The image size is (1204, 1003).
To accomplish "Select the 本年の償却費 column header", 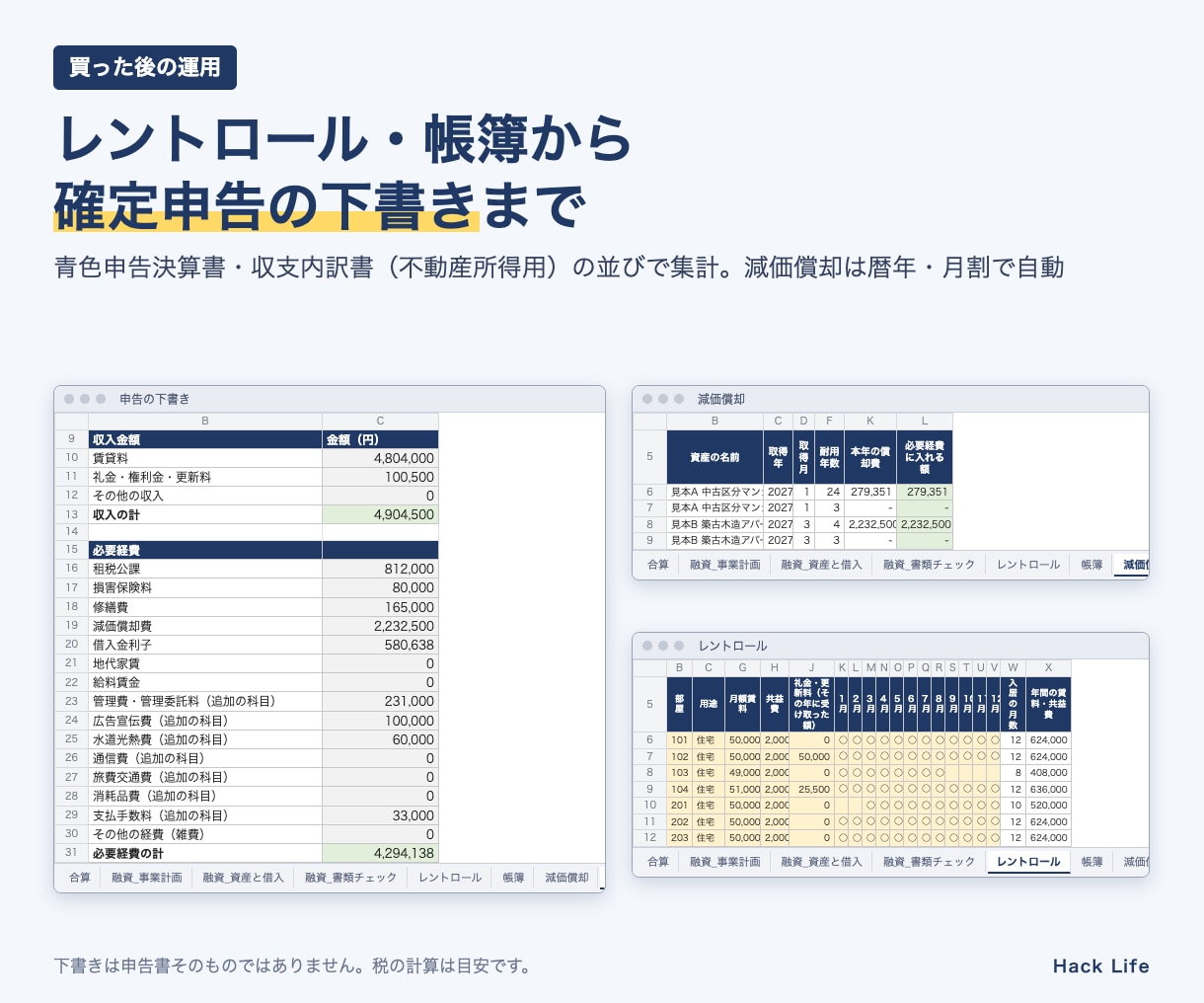I will pyautogui.click(x=870, y=457).
